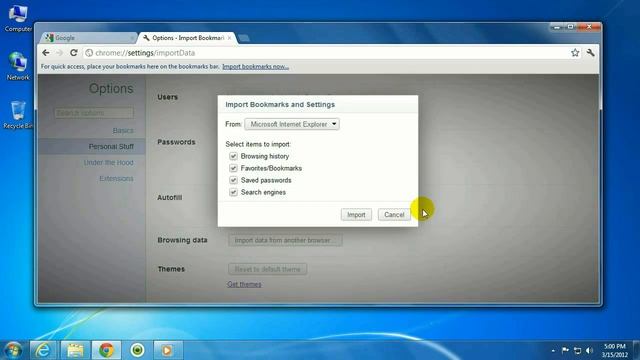Close the Google tab
This screenshot has width=640, height=360.
(x=132, y=38)
